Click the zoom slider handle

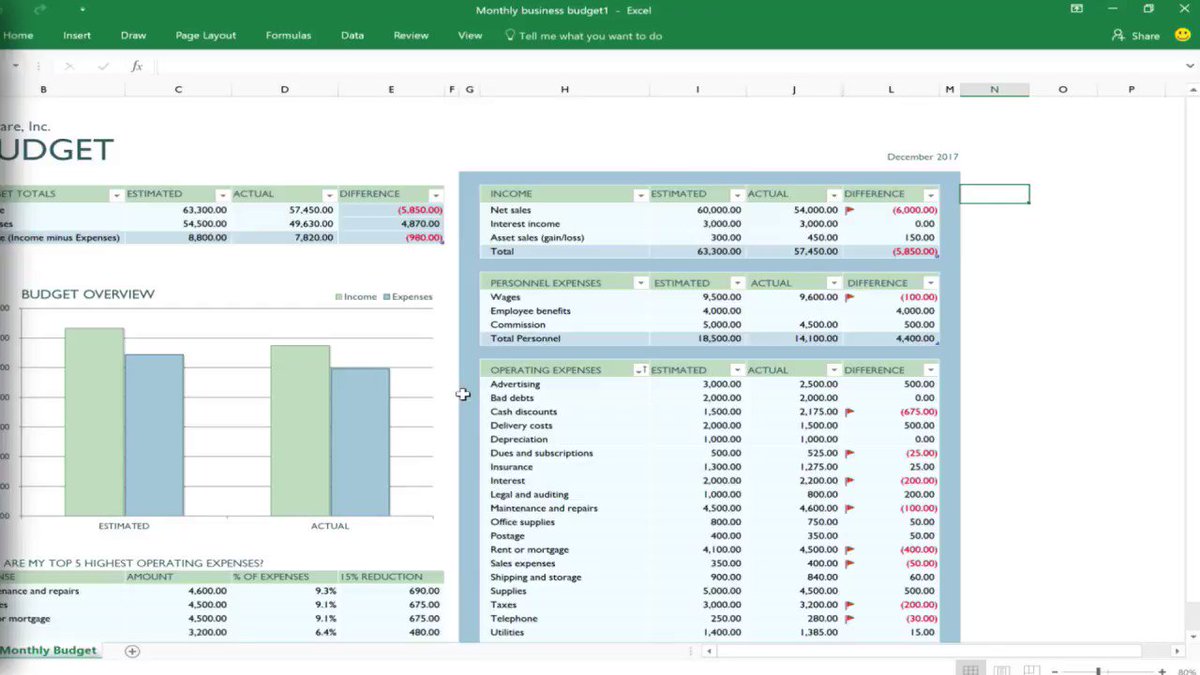click(1099, 671)
